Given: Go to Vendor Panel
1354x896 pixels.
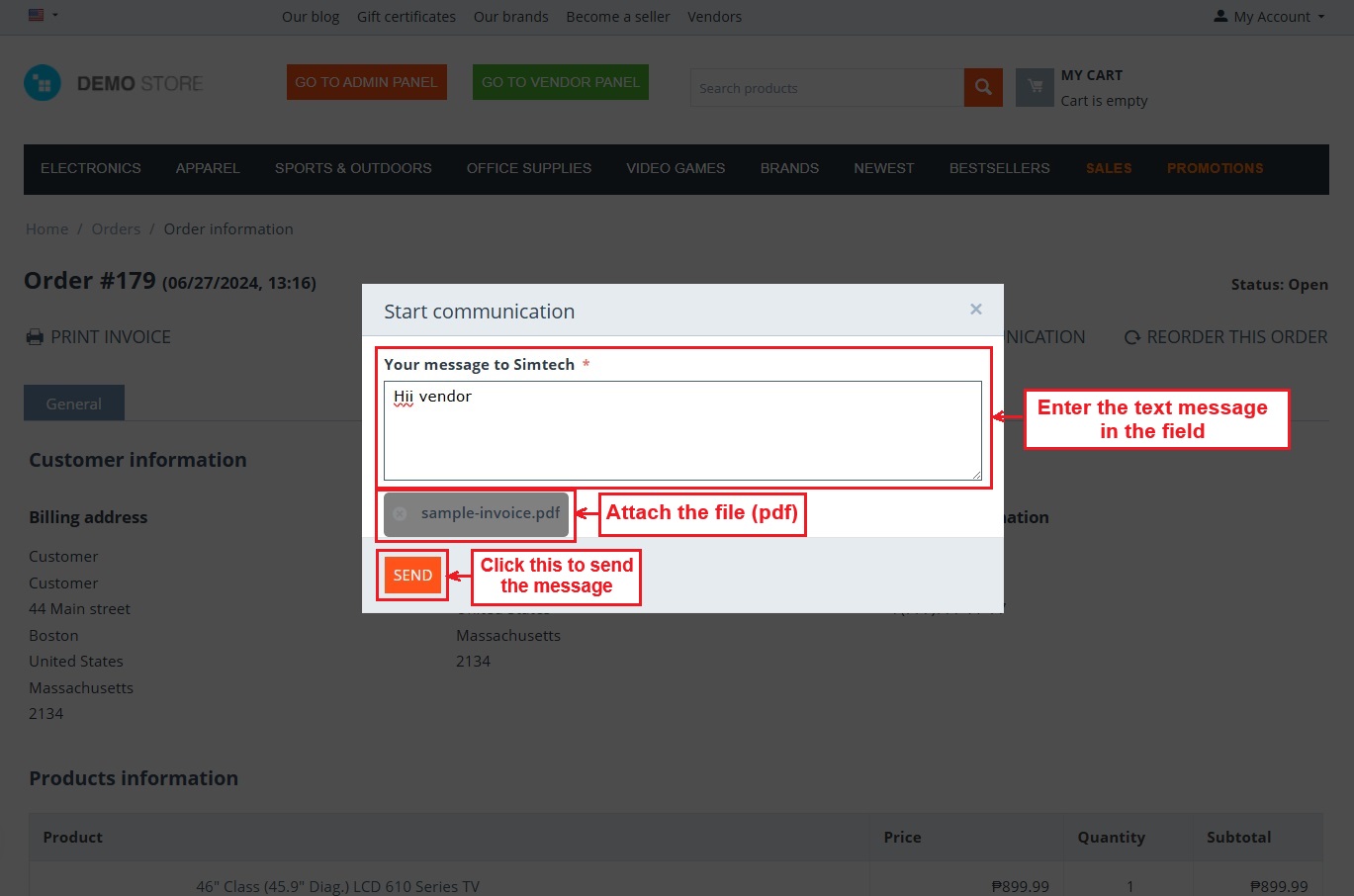Looking at the screenshot, I should 560,82.
